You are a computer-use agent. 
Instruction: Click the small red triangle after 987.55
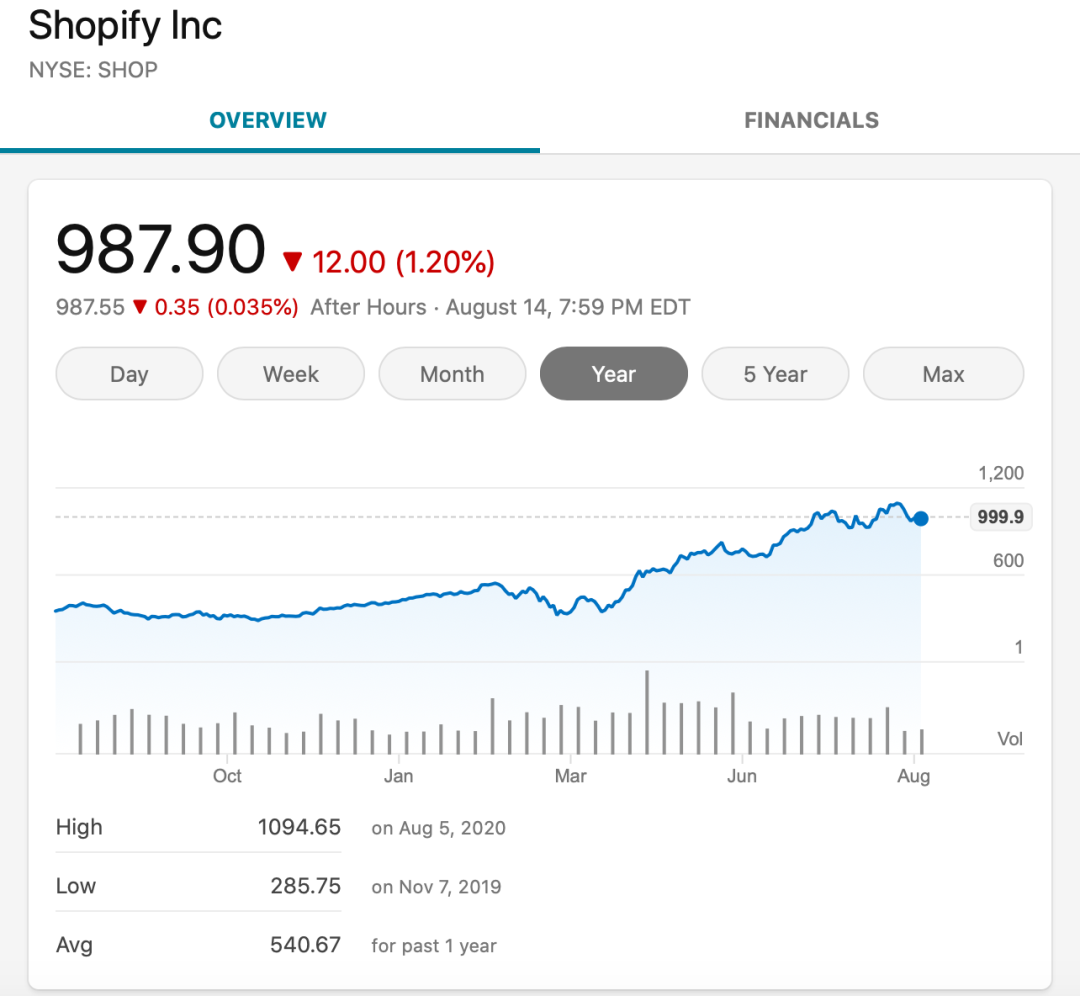[x=140, y=307]
